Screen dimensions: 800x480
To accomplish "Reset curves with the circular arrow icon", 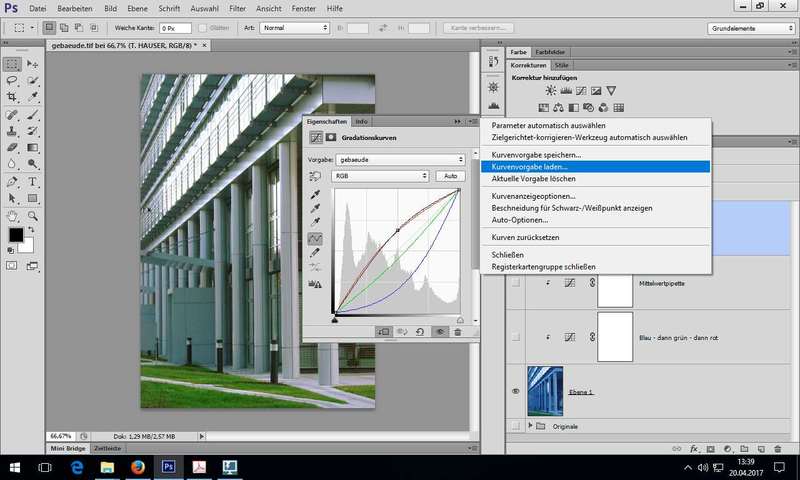I will click(420, 331).
